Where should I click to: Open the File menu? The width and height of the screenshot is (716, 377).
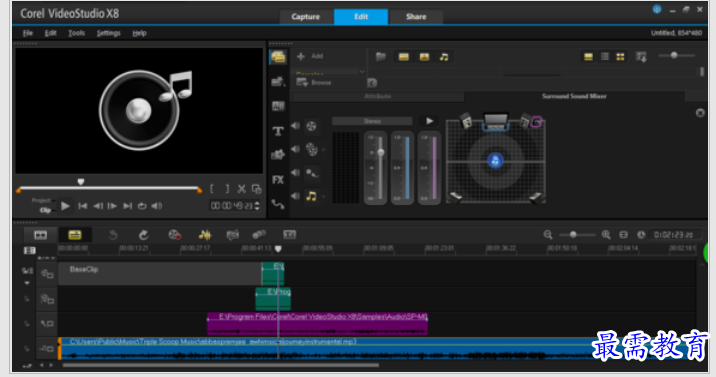click(x=28, y=33)
